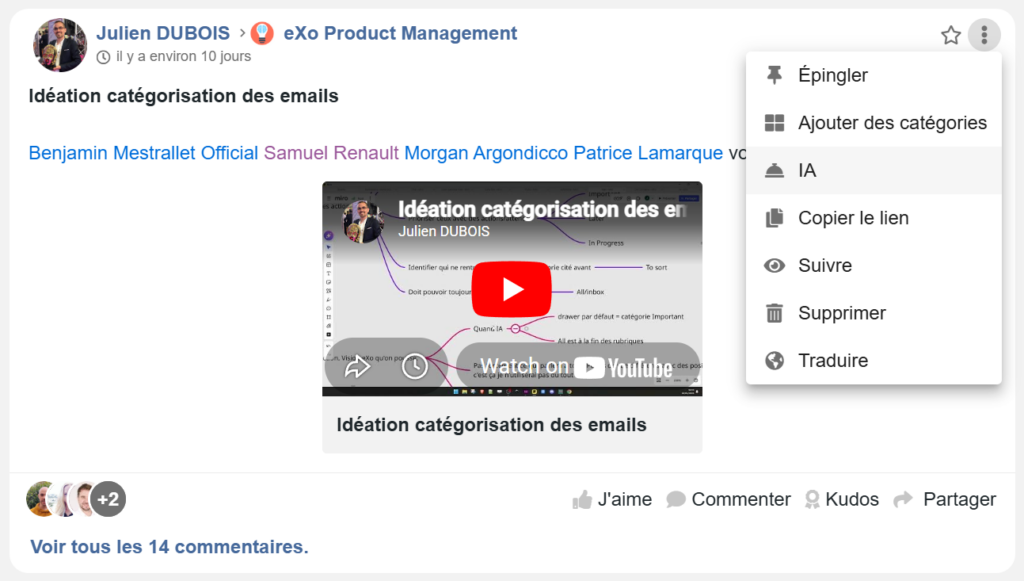This screenshot has width=1024, height=581.
Task: Toggle the favorite star icon
Action: click(x=950, y=36)
